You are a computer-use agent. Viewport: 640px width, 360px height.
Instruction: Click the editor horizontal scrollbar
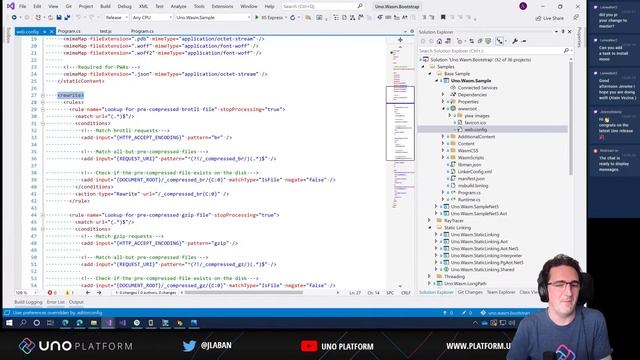click(x=243, y=292)
